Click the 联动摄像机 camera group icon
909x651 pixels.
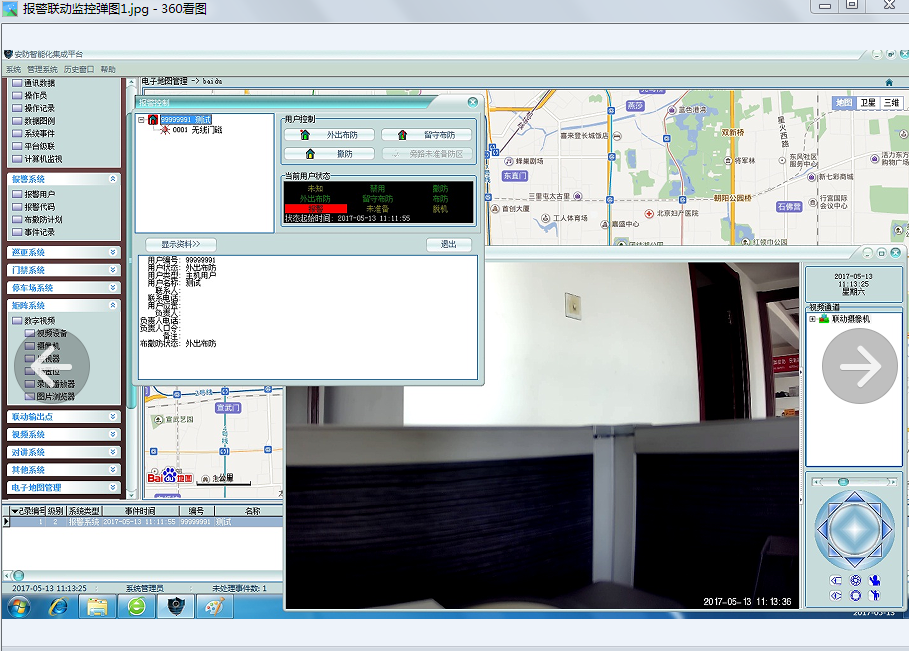click(x=824, y=320)
